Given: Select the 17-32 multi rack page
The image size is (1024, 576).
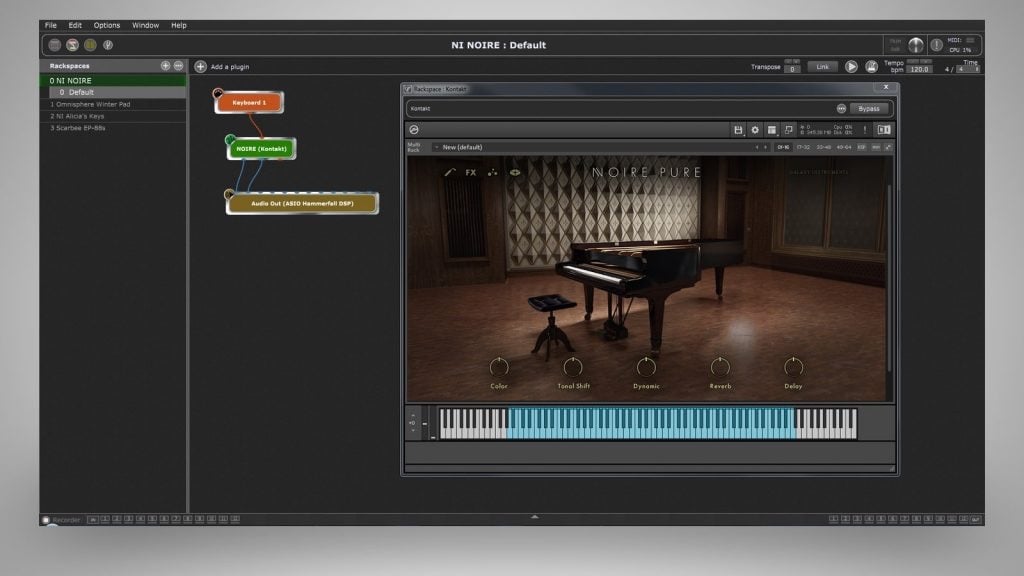Looking at the screenshot, I should [803, 148].
